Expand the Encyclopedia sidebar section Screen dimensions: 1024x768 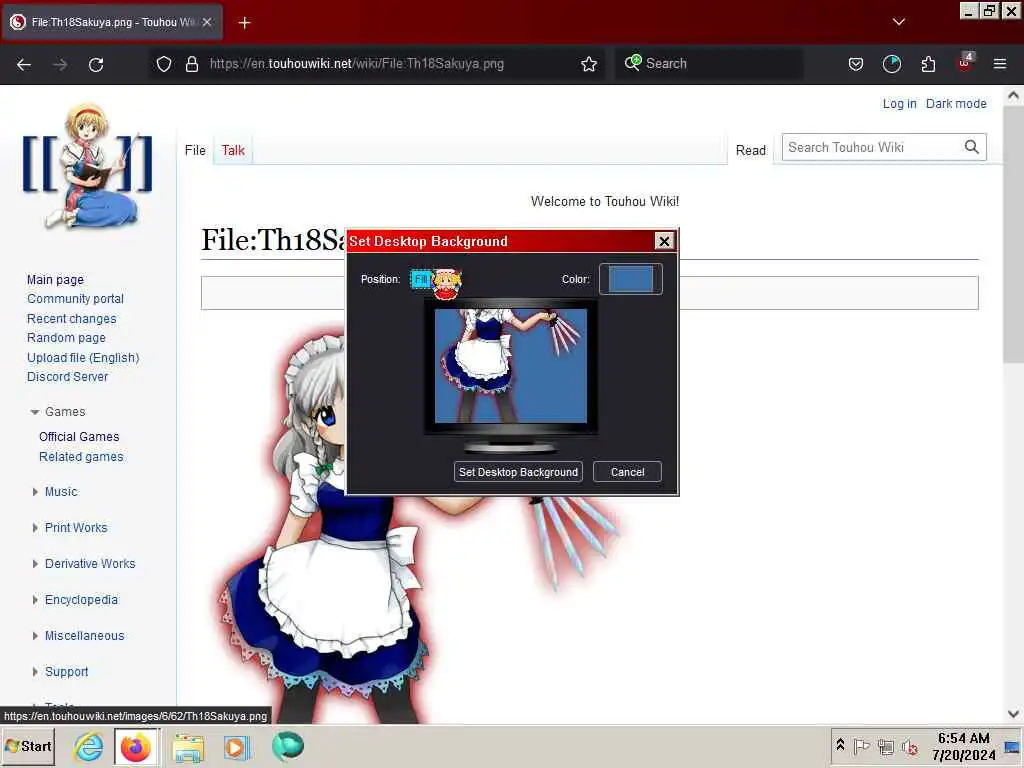tap(35, 600)
